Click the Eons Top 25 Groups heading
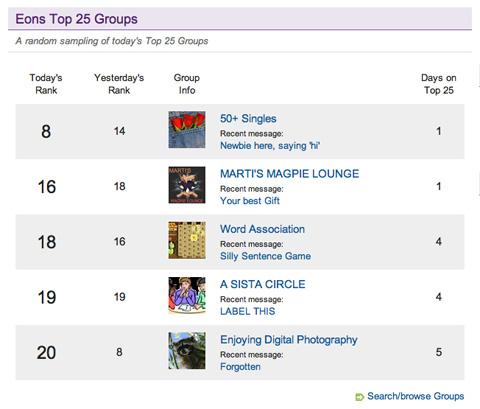The height and width of the screenshot is (409, 480). (x=76, y=19)
